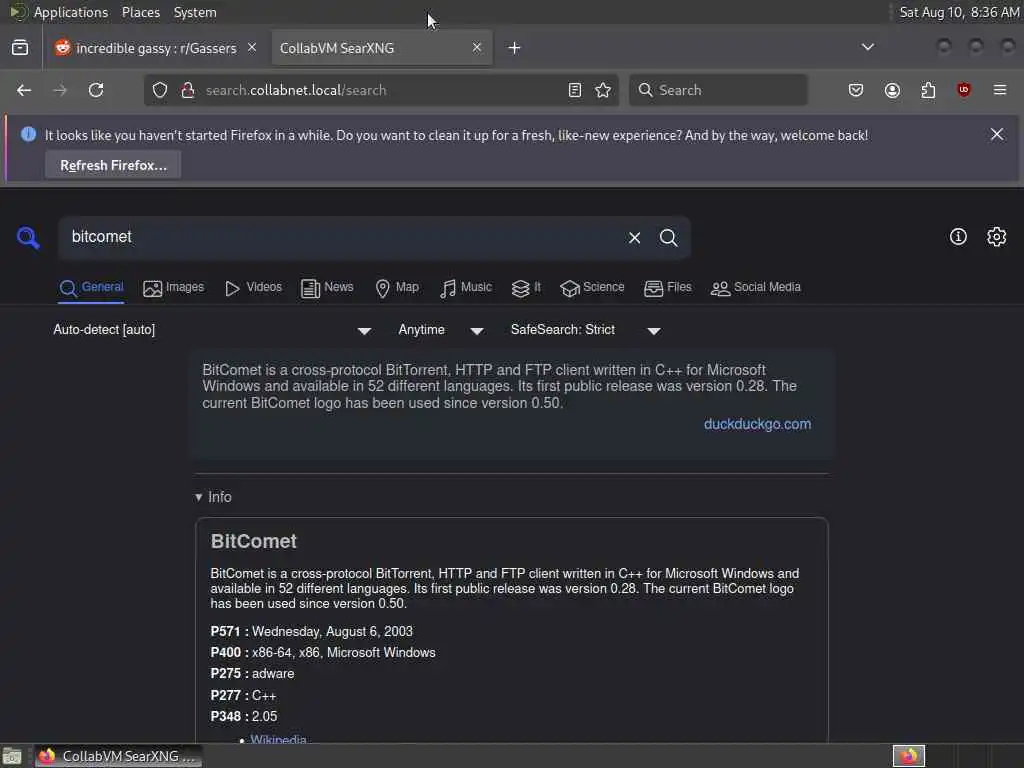Viewport: 1024px width, 768px height.
Task: Clear the bitcomet search query
Action: point(635,238)
